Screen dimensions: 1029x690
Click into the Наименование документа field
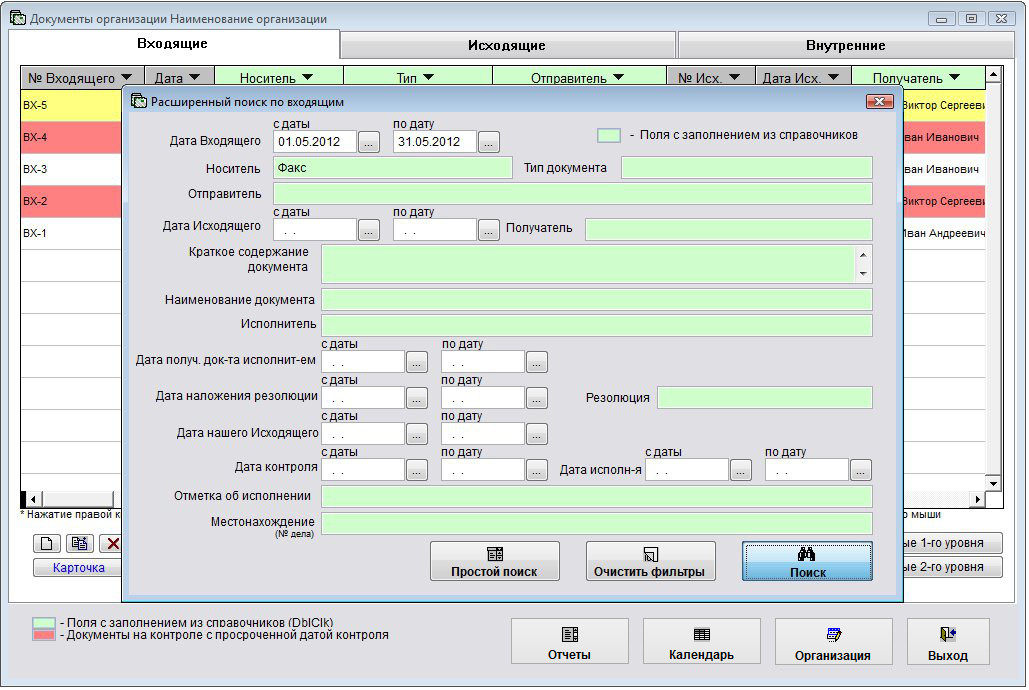point(596,300)
